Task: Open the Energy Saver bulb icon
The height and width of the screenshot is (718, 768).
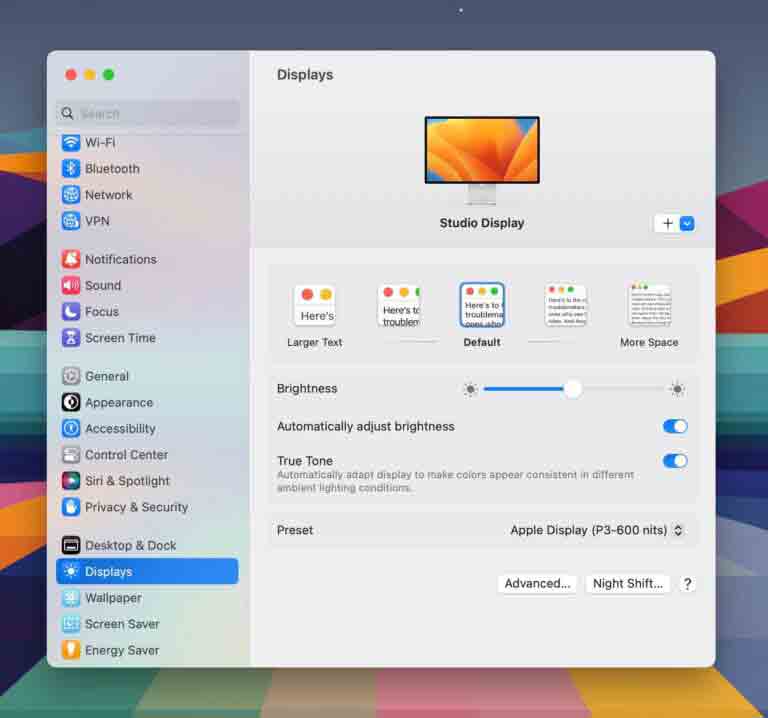Action: (x=71, y=650)
